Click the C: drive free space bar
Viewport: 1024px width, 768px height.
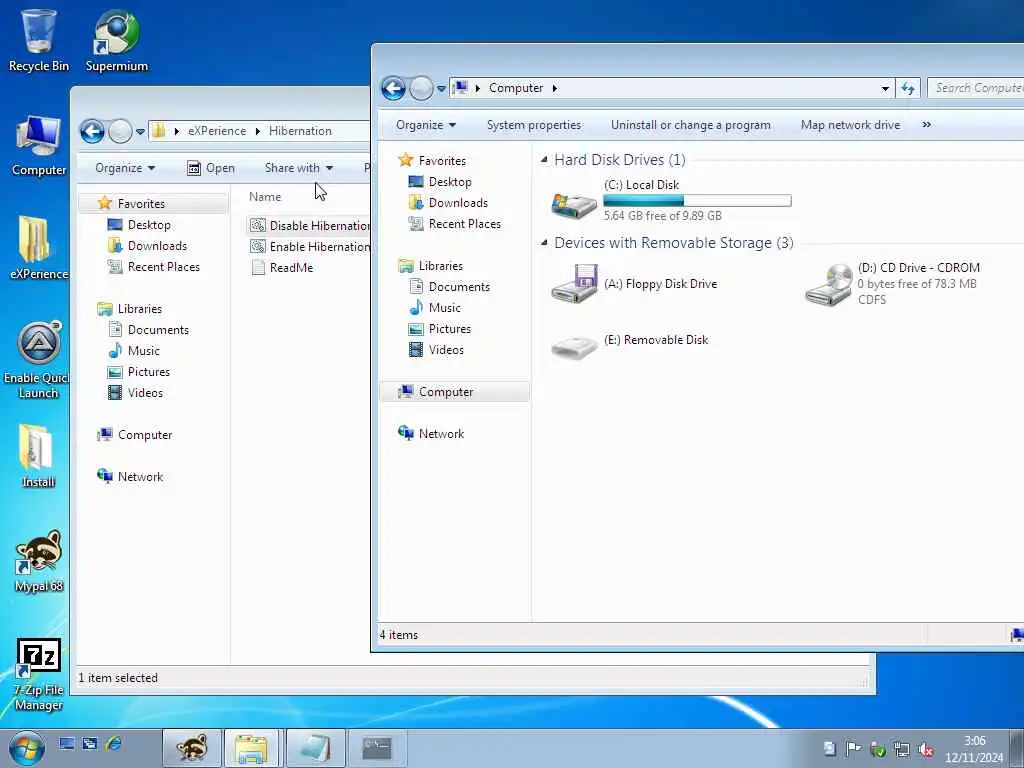(x=697, y=200)
